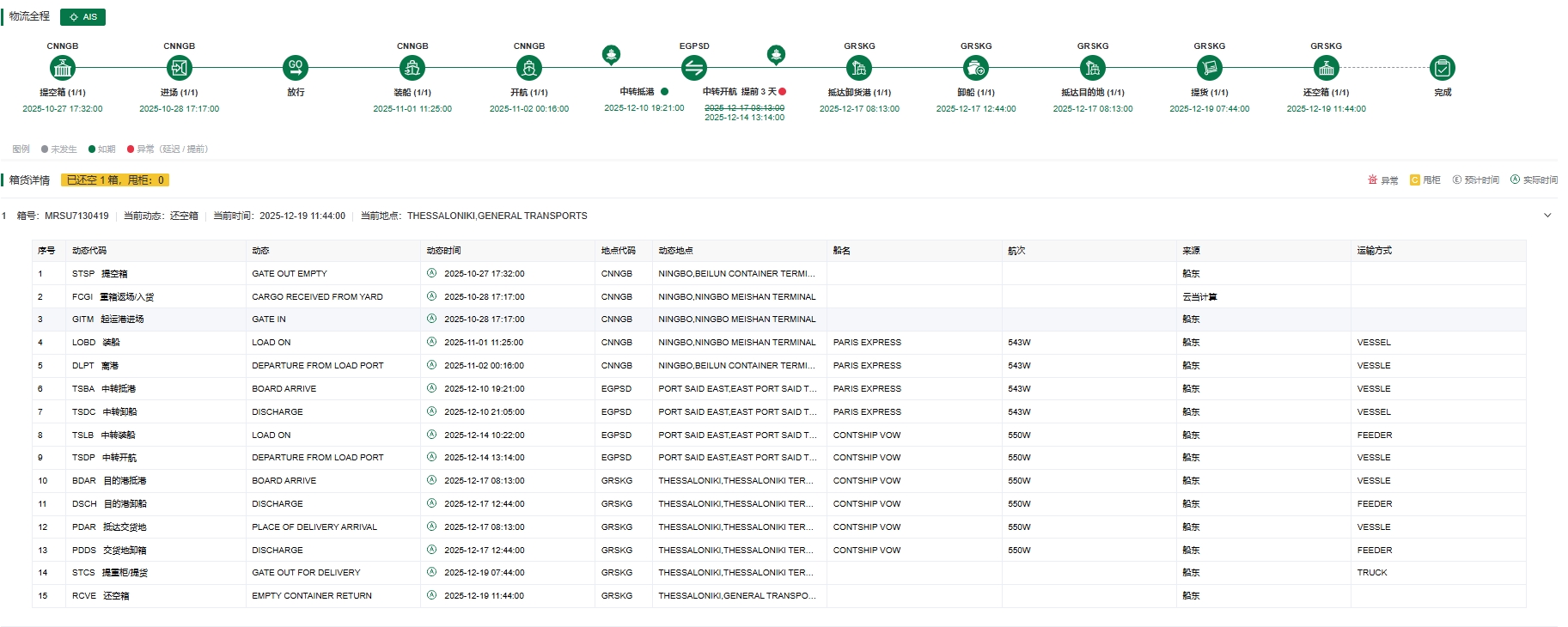
Task: Collapse the MRSU7130419 container detail row
Action: pyautogui.click(x=1547, y=216)
